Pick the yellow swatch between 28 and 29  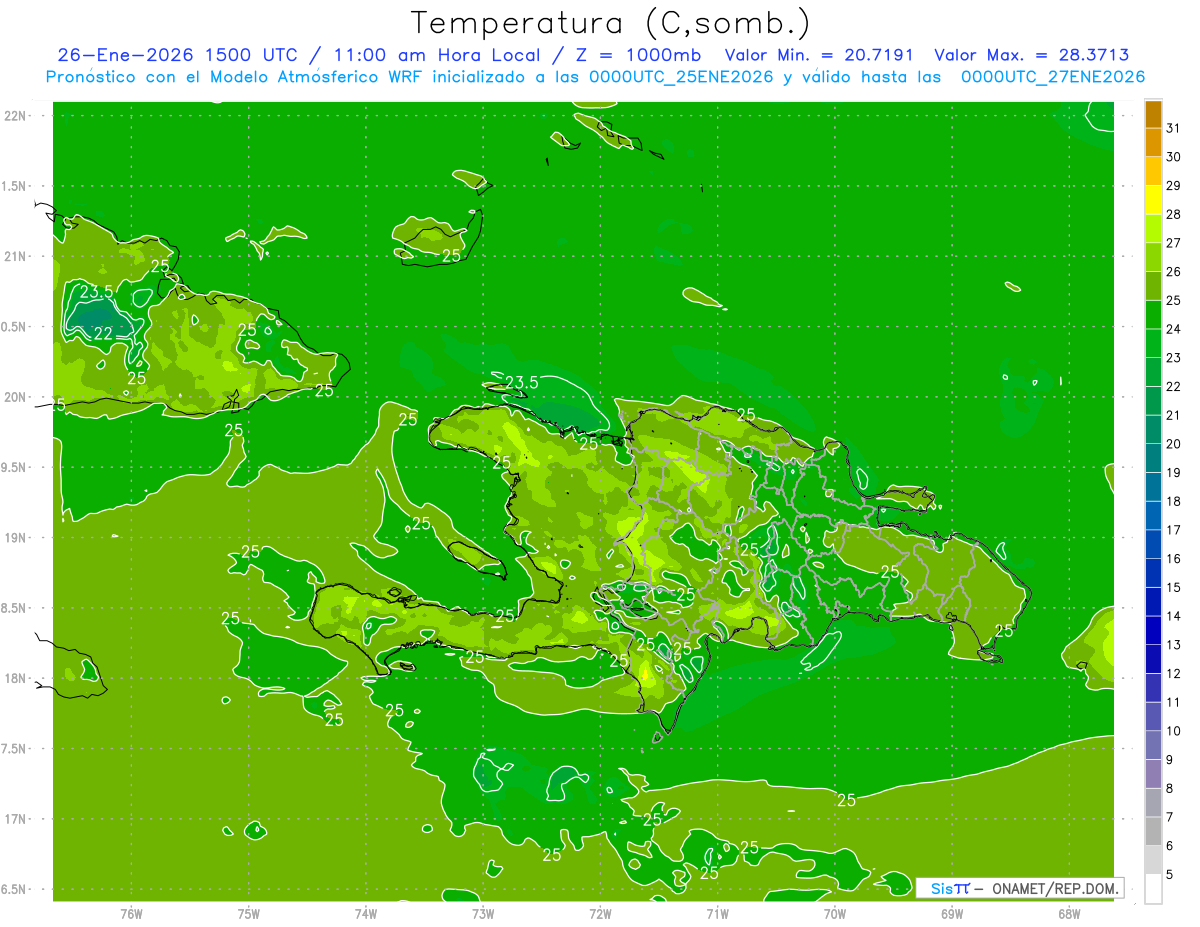tap(1153, 200)
